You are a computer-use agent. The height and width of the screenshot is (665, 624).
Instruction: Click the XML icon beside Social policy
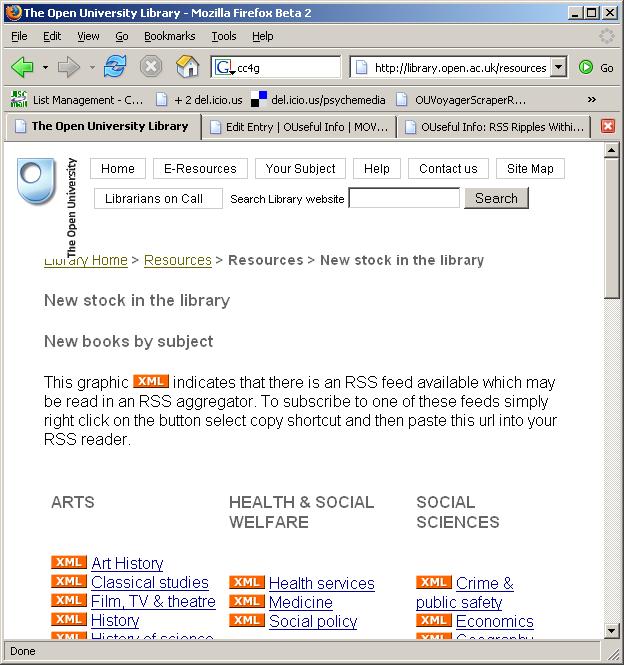point(247,620)
